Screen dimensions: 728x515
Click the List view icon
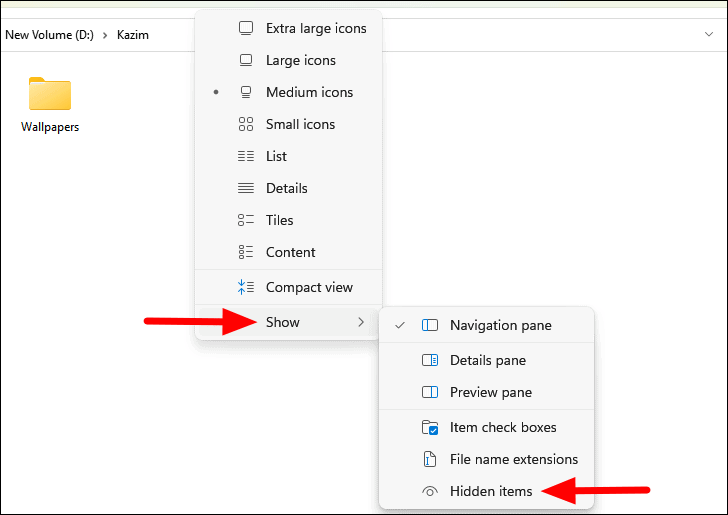[246, 156]
